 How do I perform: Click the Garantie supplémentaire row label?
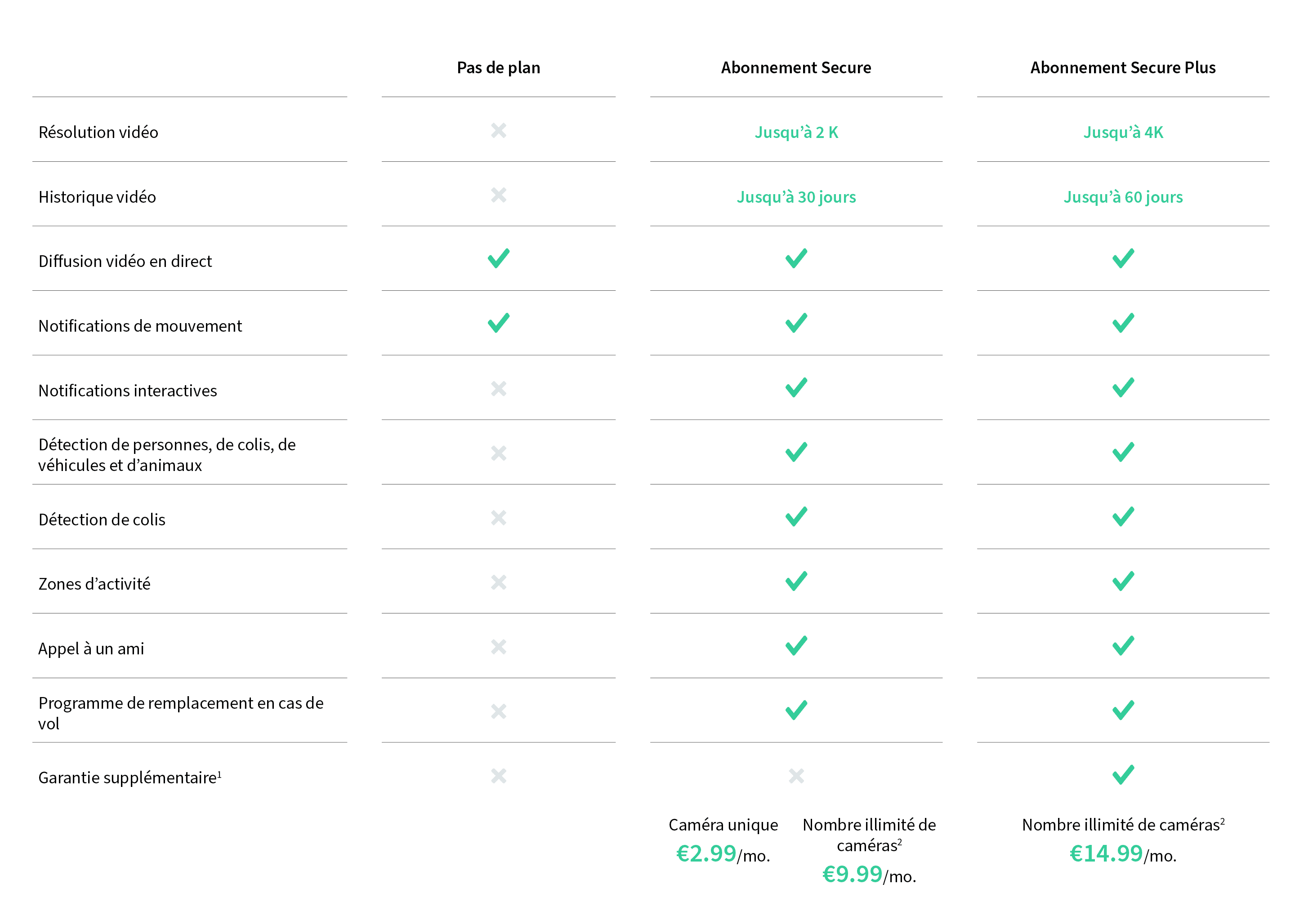pyautogui.click(x=130, y=778)
